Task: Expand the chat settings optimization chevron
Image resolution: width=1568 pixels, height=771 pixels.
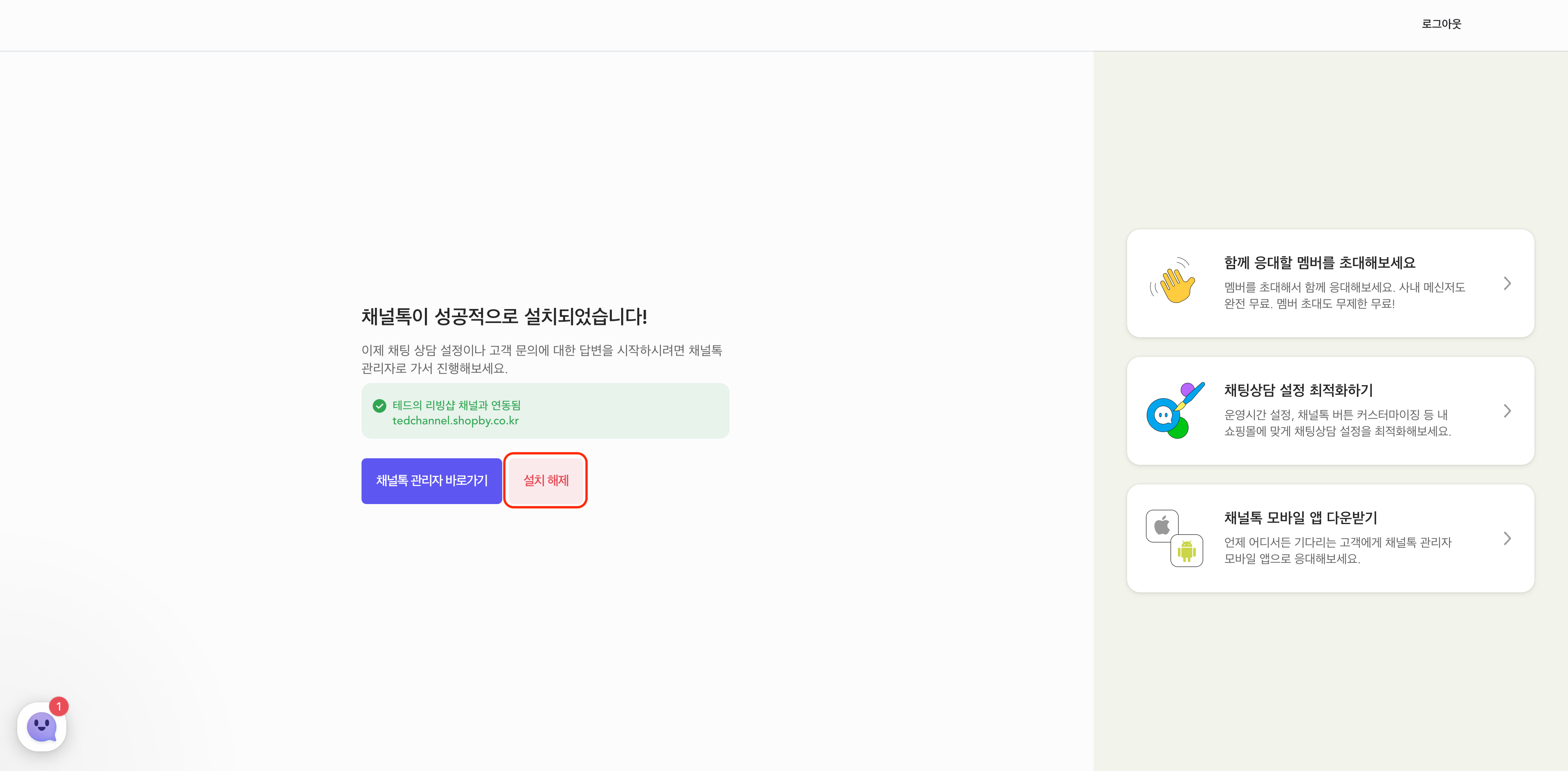Action: 1507,411
